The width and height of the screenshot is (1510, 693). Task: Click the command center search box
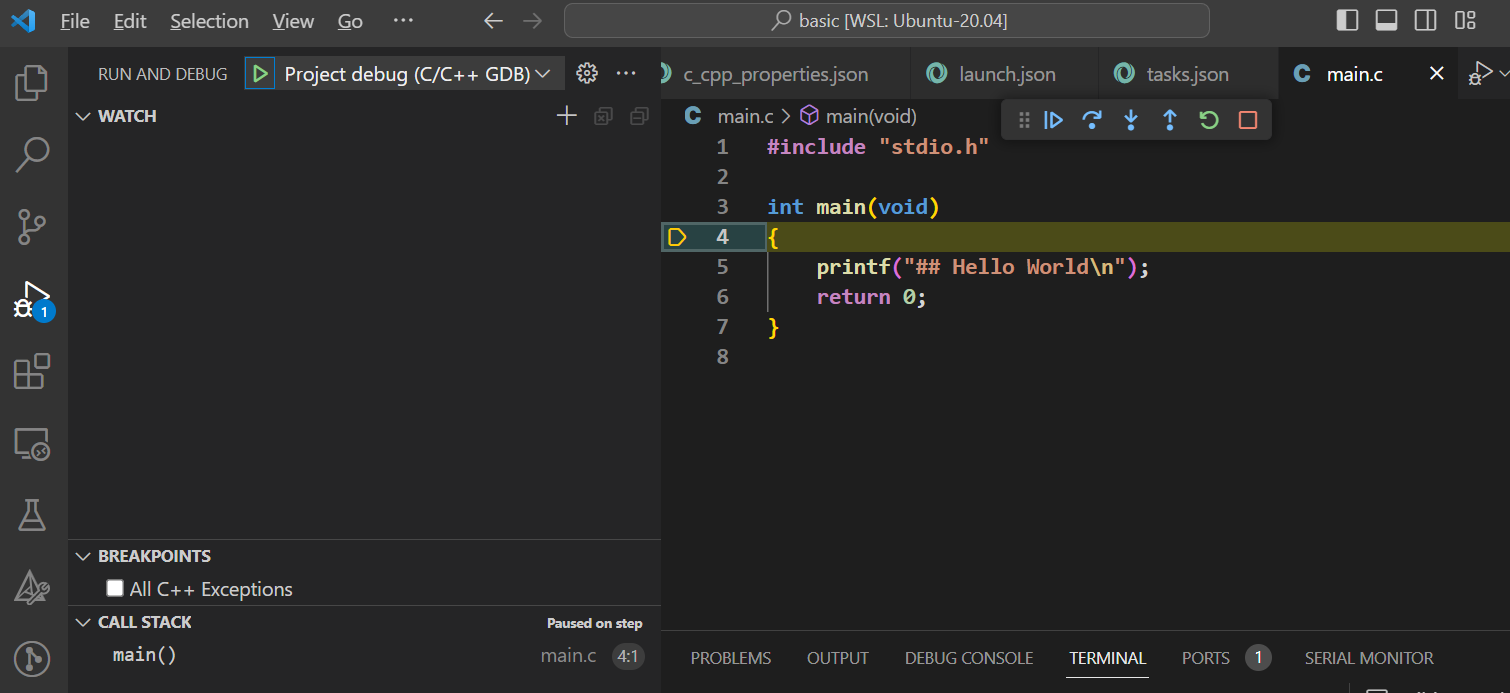(x=887, y=21)
